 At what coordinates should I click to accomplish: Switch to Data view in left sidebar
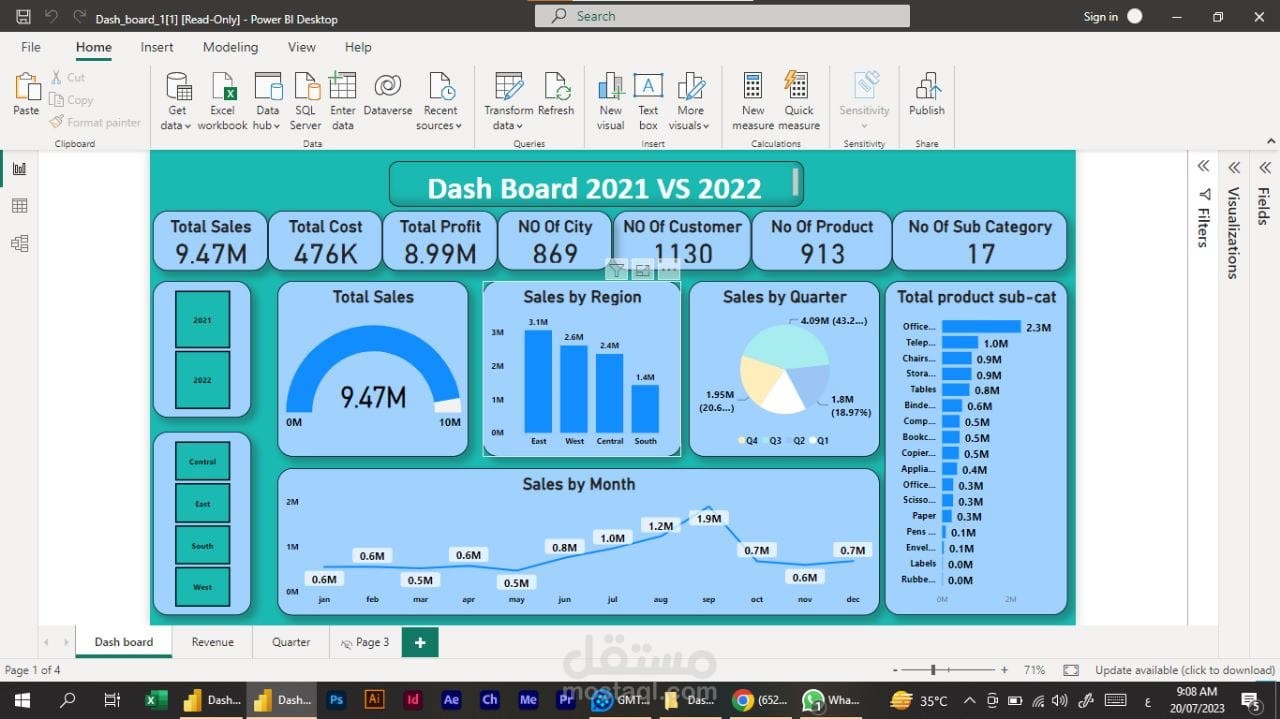coord(19,206)
